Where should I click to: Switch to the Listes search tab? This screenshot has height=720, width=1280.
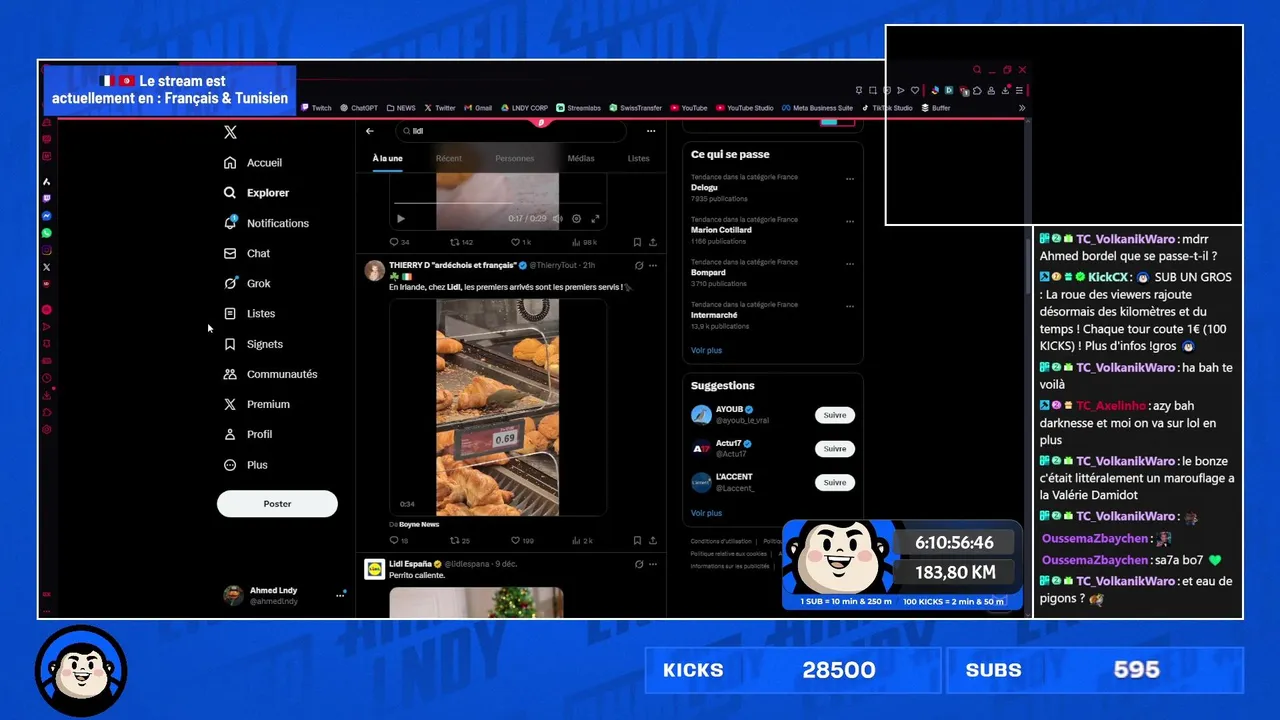(638, 158)
